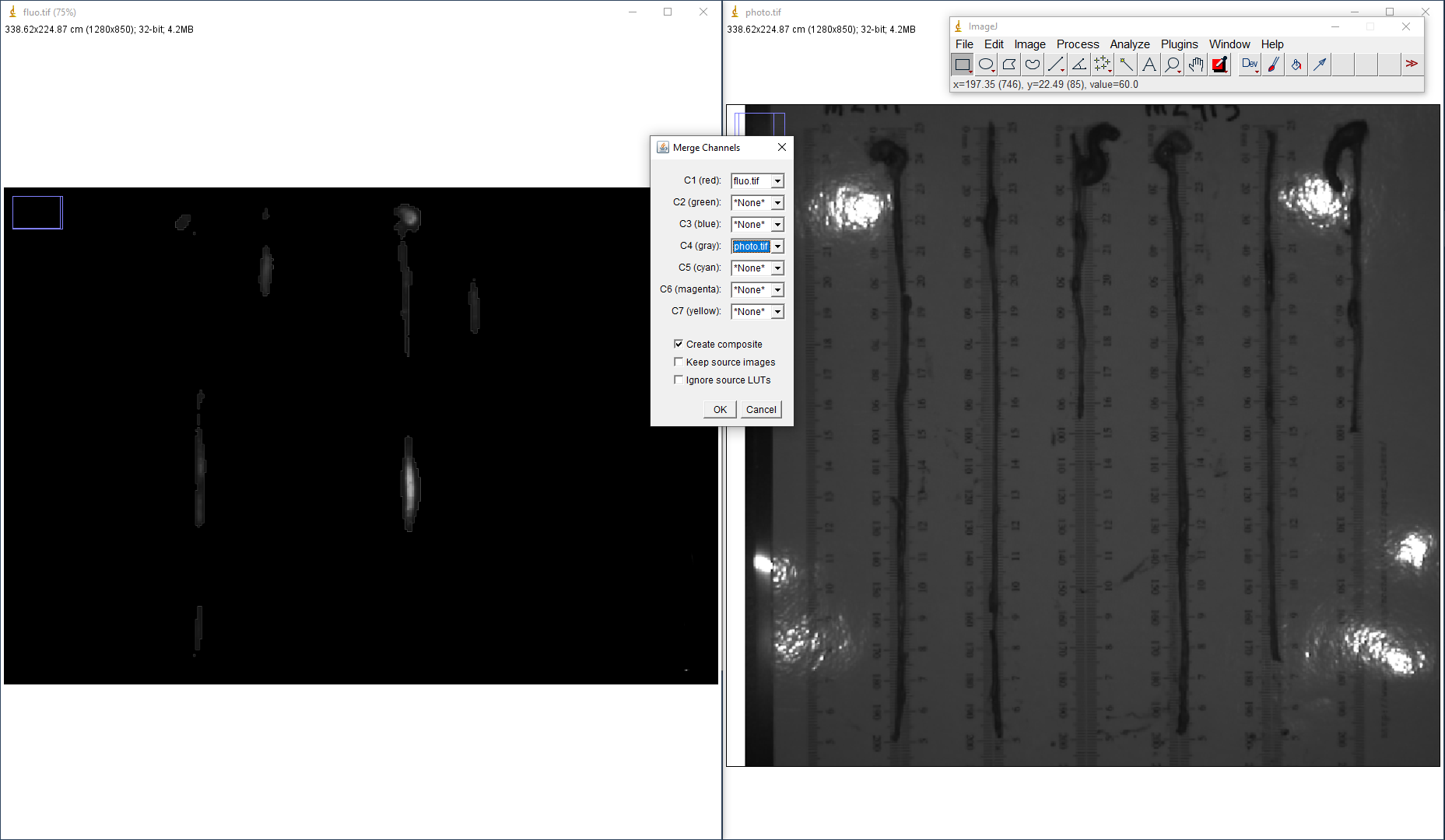The image size is (1445, 840).
Task: Open the More Tools menu
Action: [x=1412, y=65]
